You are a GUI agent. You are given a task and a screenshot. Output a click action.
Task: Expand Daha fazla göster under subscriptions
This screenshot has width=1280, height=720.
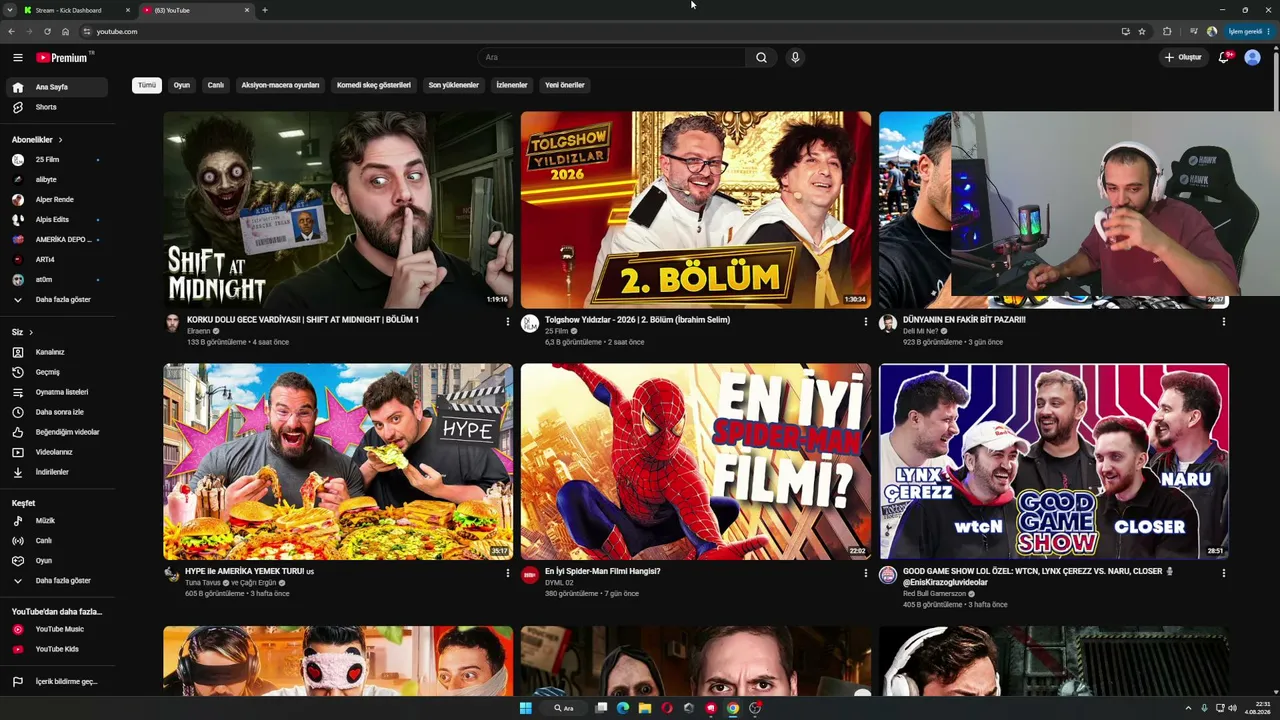[59, 300]
